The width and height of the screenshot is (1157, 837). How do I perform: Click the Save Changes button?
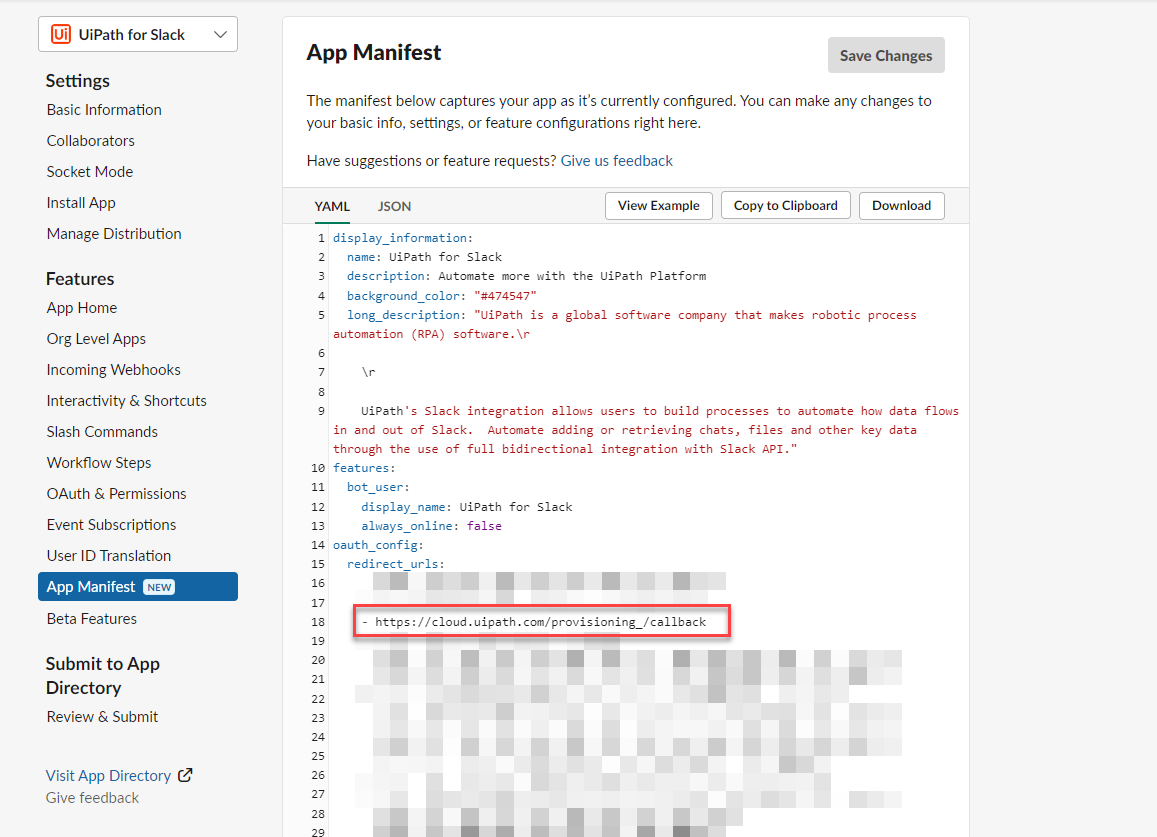pos(885,55)
